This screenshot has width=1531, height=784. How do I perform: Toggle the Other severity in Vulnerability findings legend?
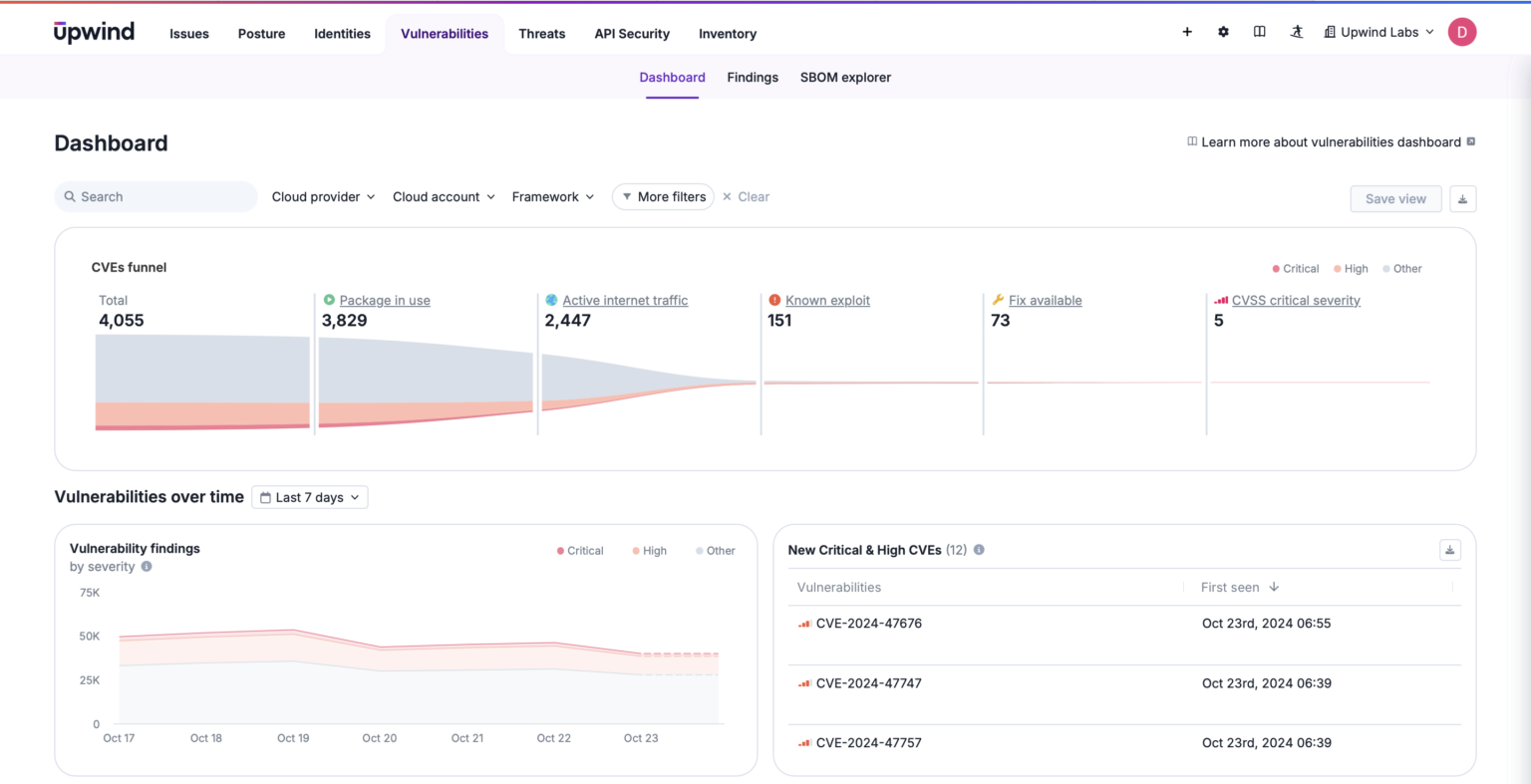(x=715, y=550)
